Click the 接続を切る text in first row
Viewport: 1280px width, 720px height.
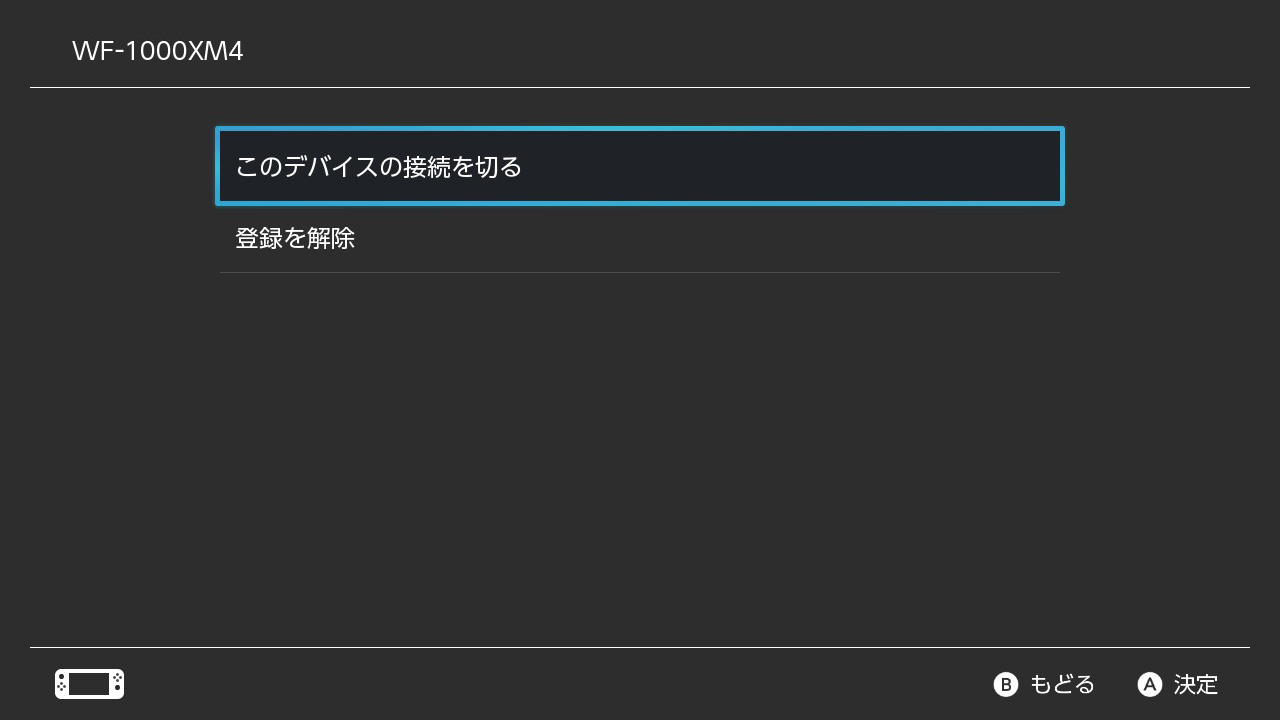pos(463,166)
